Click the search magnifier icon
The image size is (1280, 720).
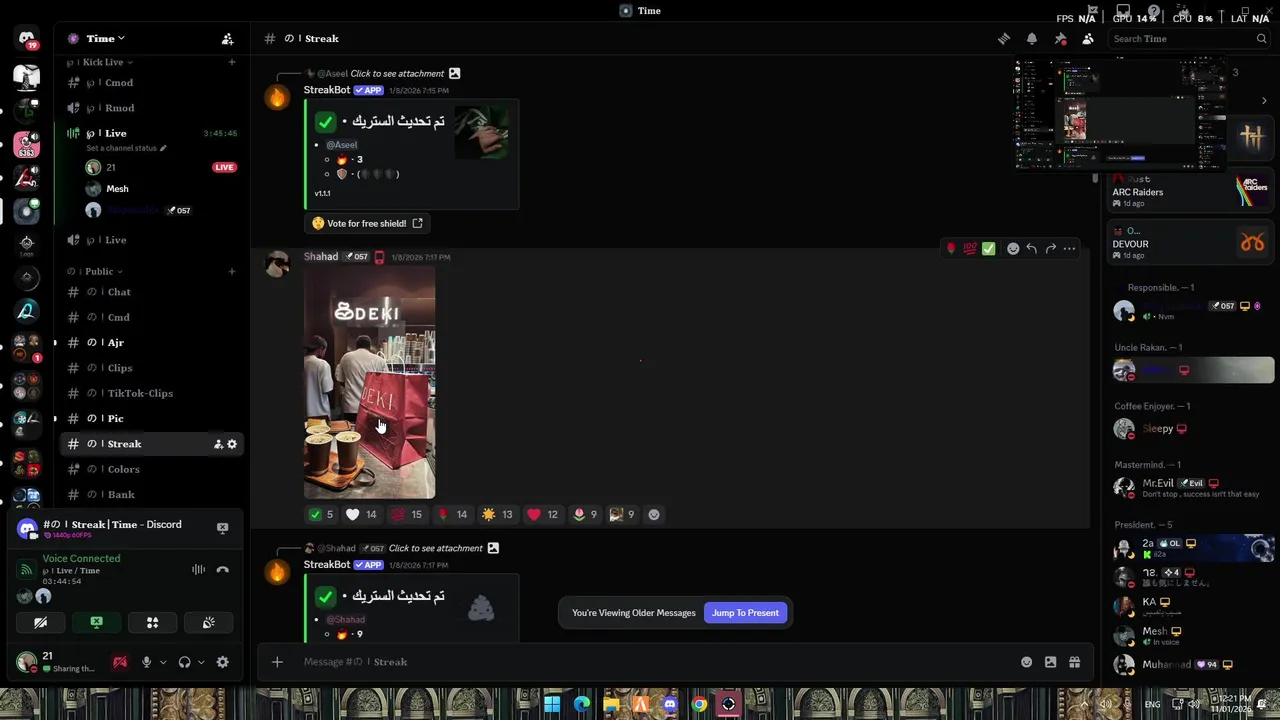pyautogui.click(x=1261, y=39)
